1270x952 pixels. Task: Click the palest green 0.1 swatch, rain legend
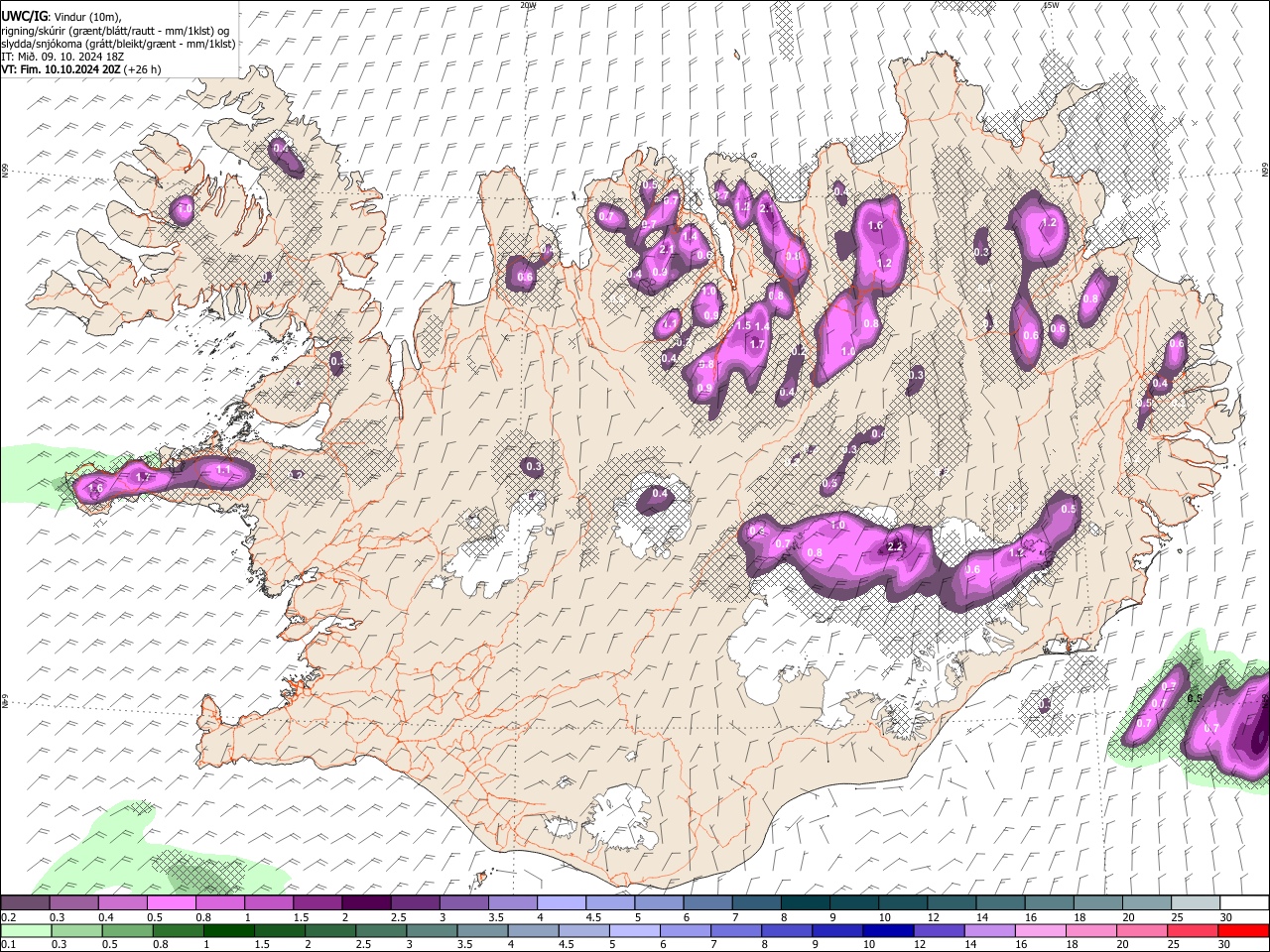point(26,930)
